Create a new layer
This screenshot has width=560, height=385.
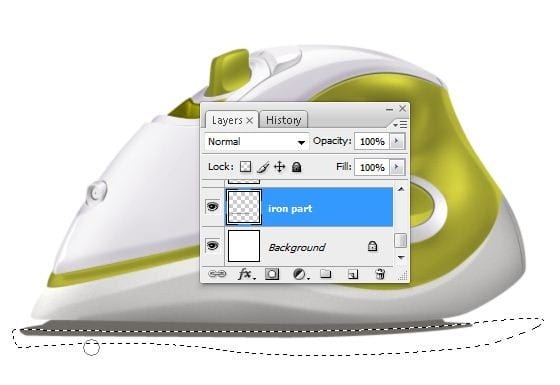(x=352, y=274)
